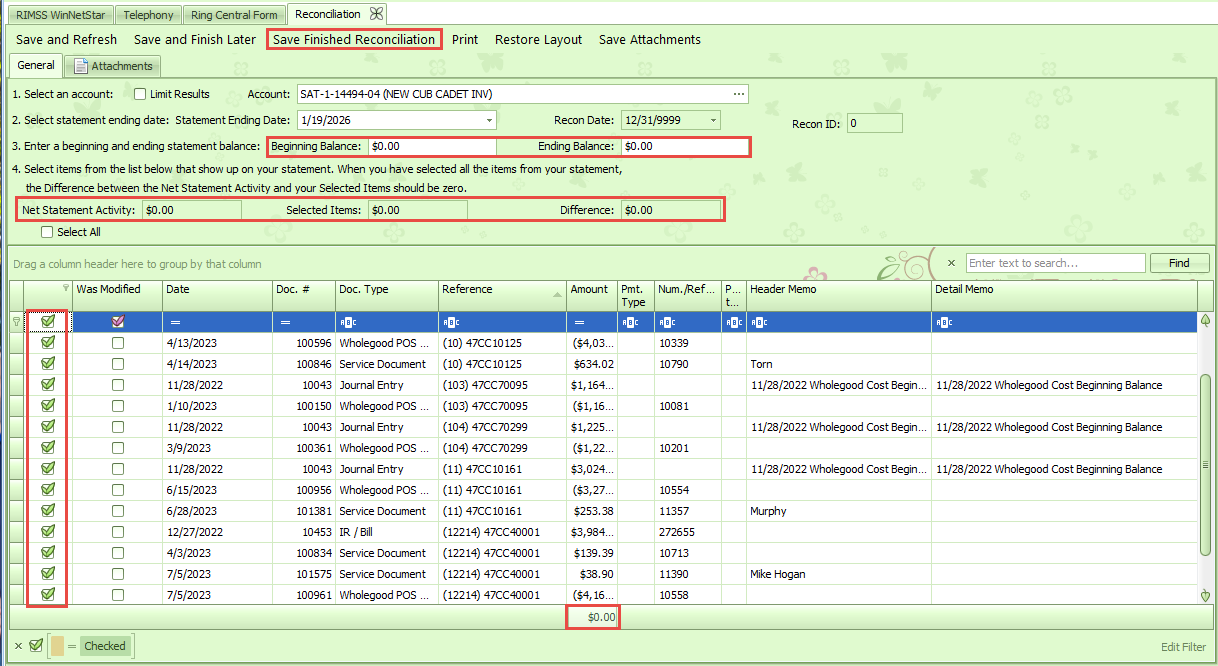Remove the filter with the bottom-left X icon
The height and width of the screenshot is (666, 1218).
[18, 646]
